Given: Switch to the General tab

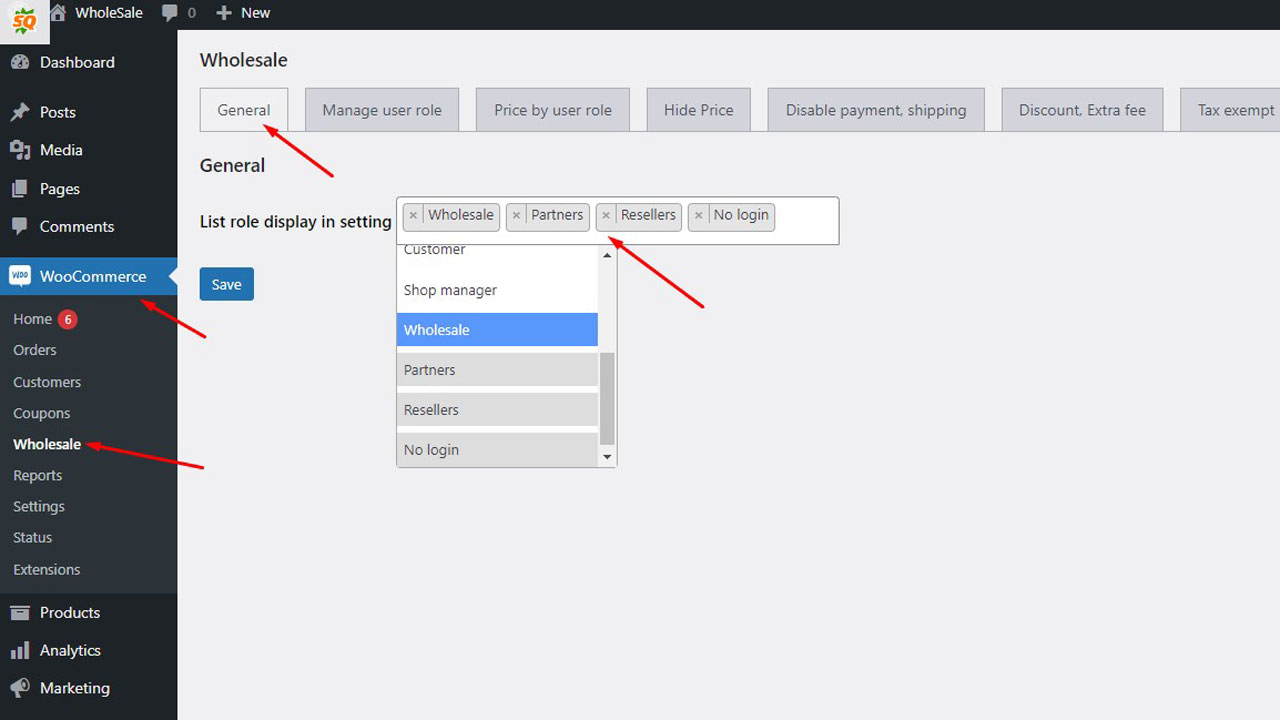Looking at the screenshot, I should tap(244, 110).
